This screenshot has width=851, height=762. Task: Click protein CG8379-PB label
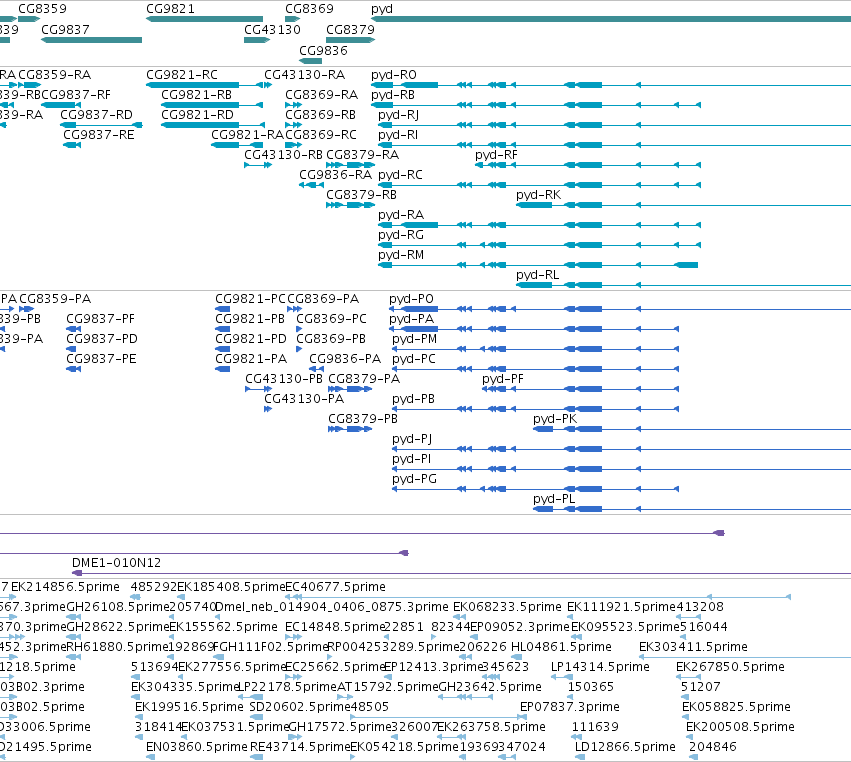[x=363, y=419]
